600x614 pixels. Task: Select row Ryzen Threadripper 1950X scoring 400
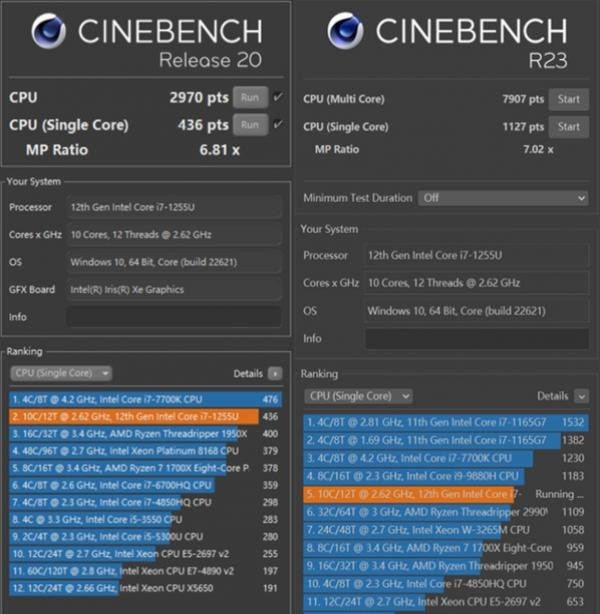(145, 434)
